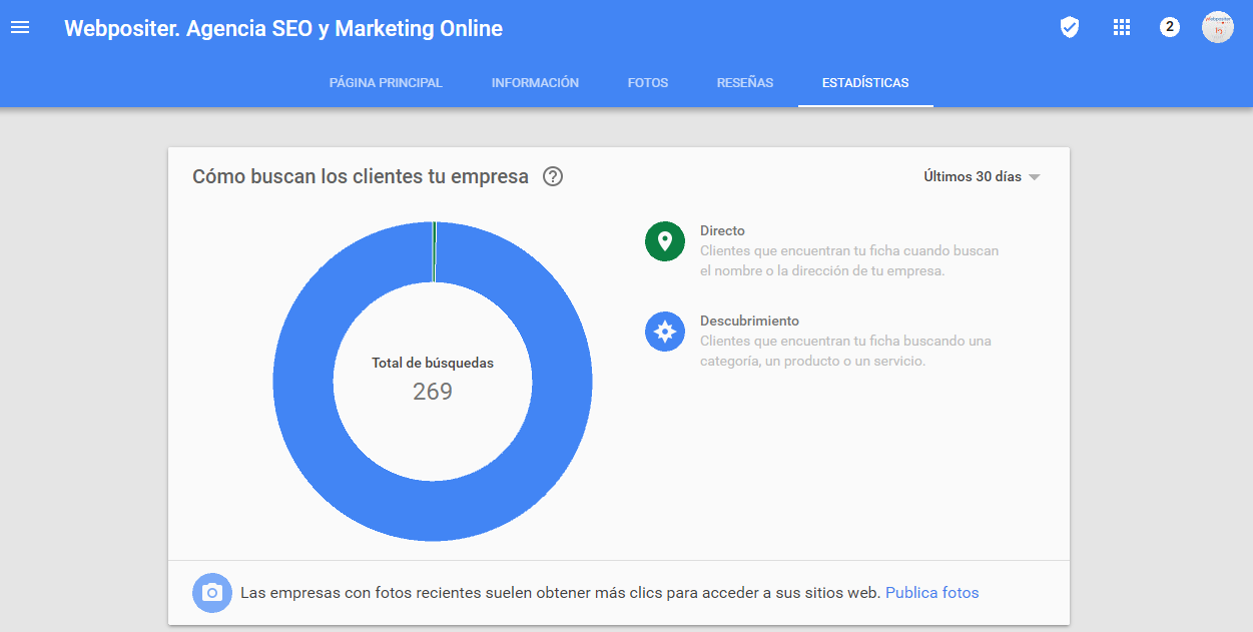Viewport: 1253px width, 632px height.
Task: View the 2 notifications badge
Action: (x=1169, y=27)
